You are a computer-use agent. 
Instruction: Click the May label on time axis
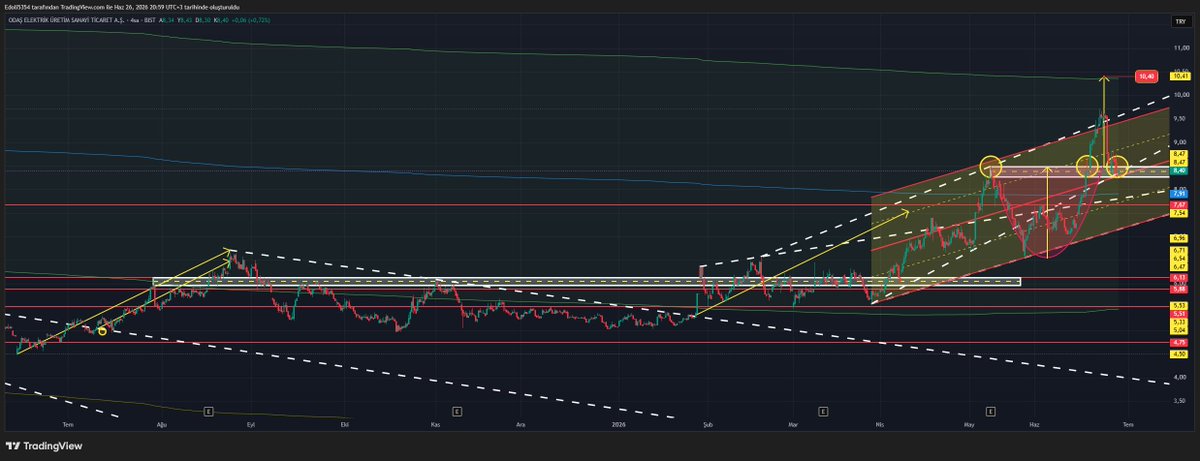click(x=969, y=424)
